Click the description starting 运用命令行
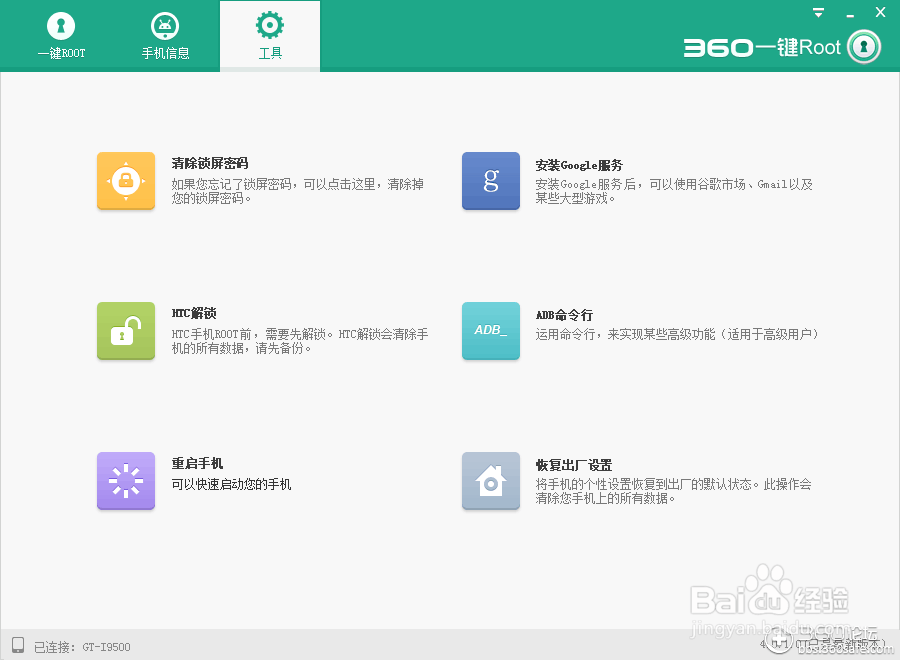900x660 pixels. click(x=677, y=334)
